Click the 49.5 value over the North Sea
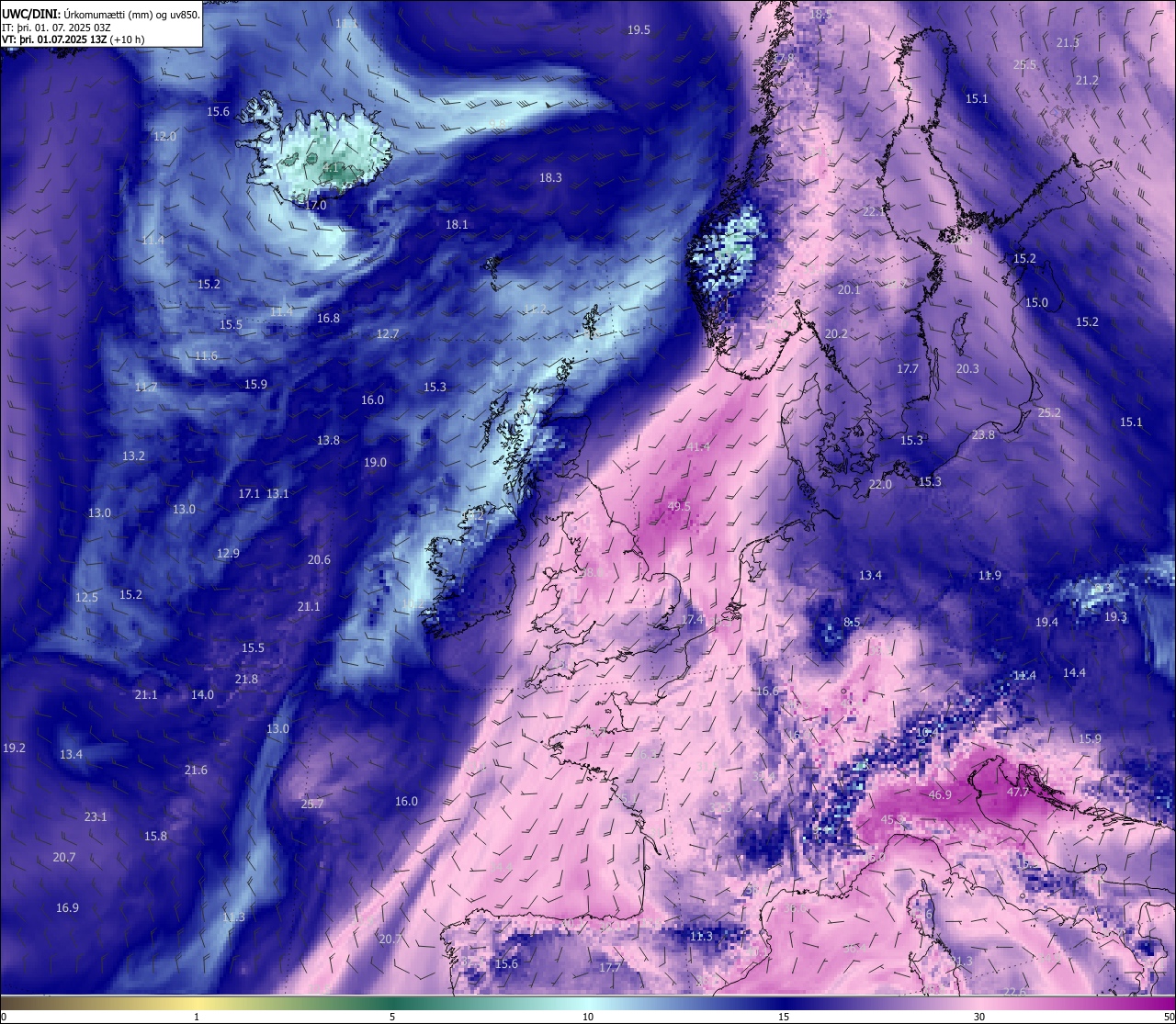 [679, 506]
